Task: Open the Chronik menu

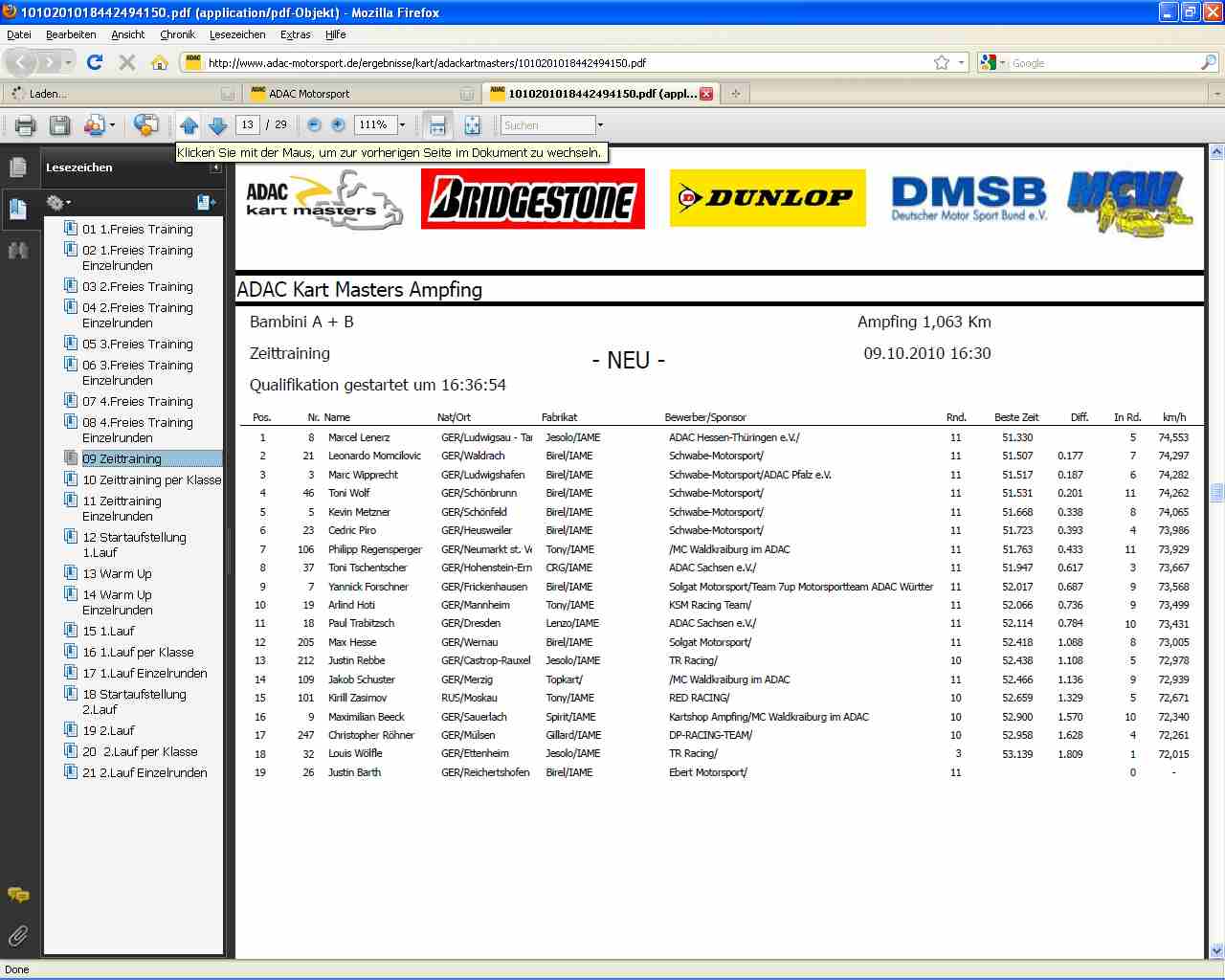Action: point(177,34)
